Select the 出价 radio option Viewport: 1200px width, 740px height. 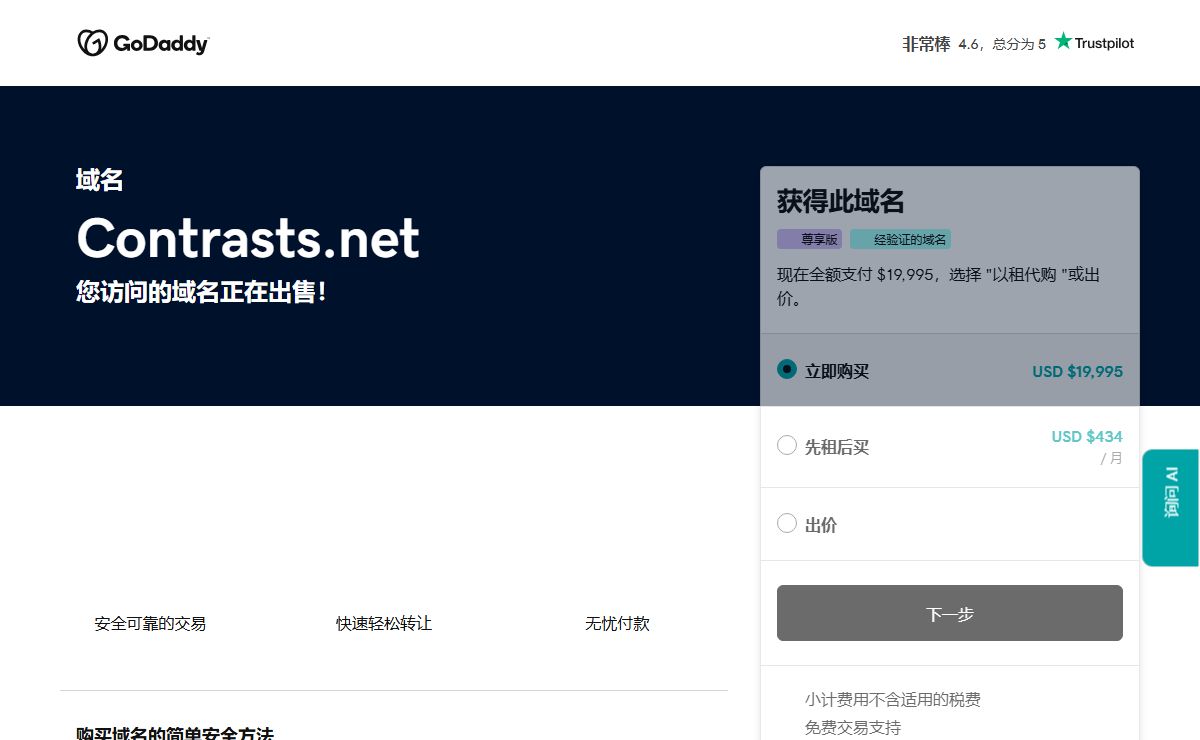click(x=787, y=523)
